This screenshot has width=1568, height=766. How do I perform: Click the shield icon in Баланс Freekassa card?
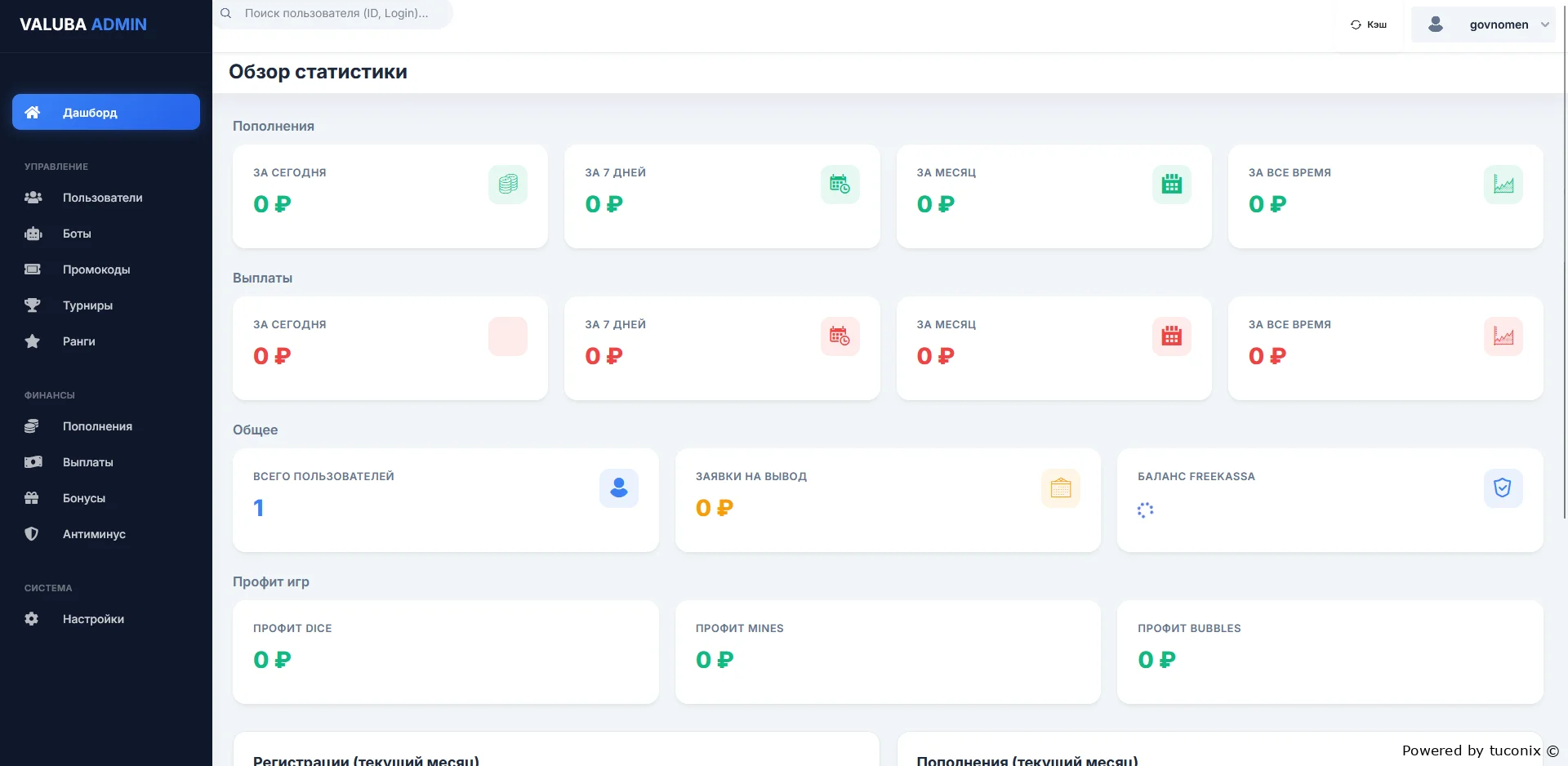click(1502, 488)
